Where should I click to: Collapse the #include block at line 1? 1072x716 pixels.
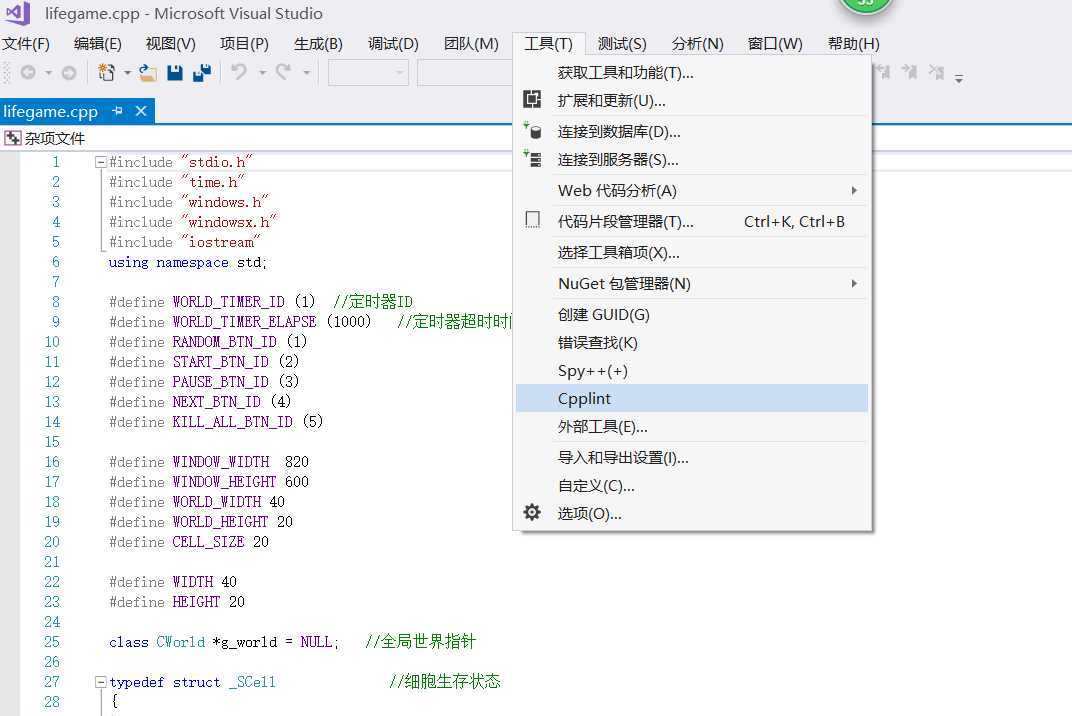pyautogui.click(x=100, y=162)
